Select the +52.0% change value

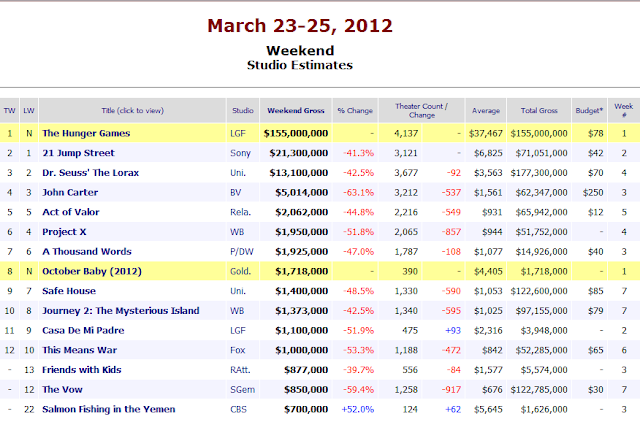(x=358, y=409)
